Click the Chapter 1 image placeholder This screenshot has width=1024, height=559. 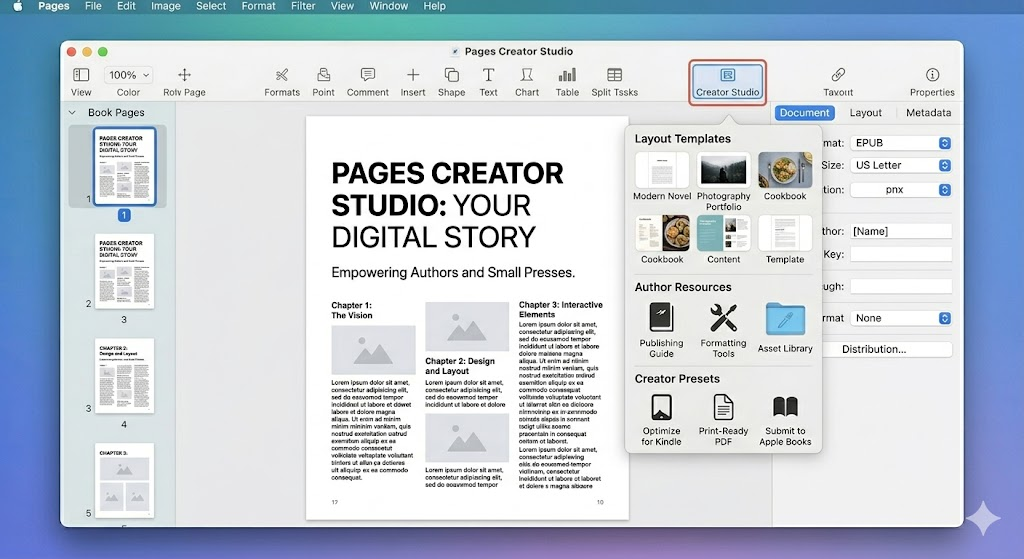[x=373, y=350]
